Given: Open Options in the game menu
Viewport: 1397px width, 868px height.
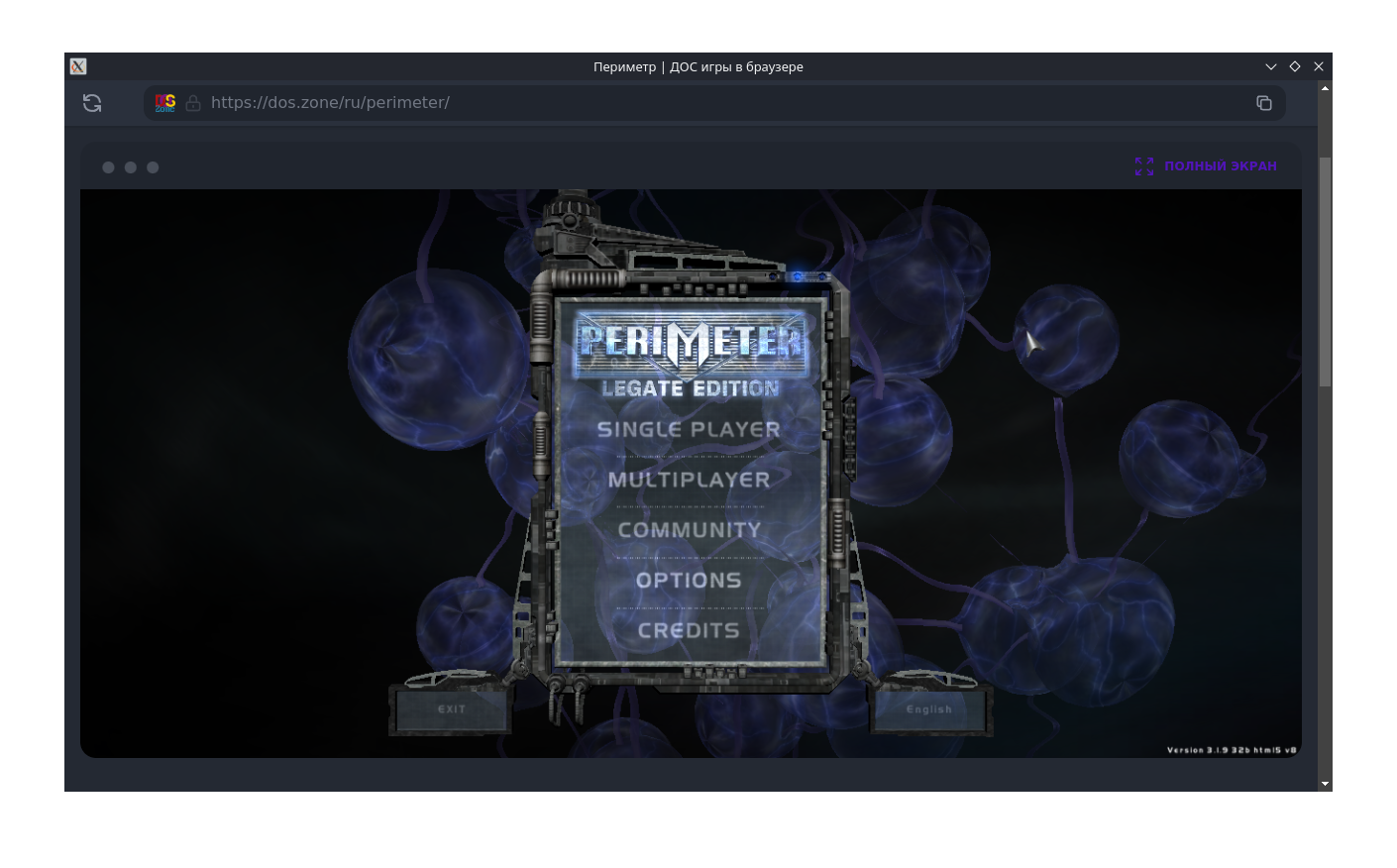Looking at the screenshot, I should coord(689,581).
